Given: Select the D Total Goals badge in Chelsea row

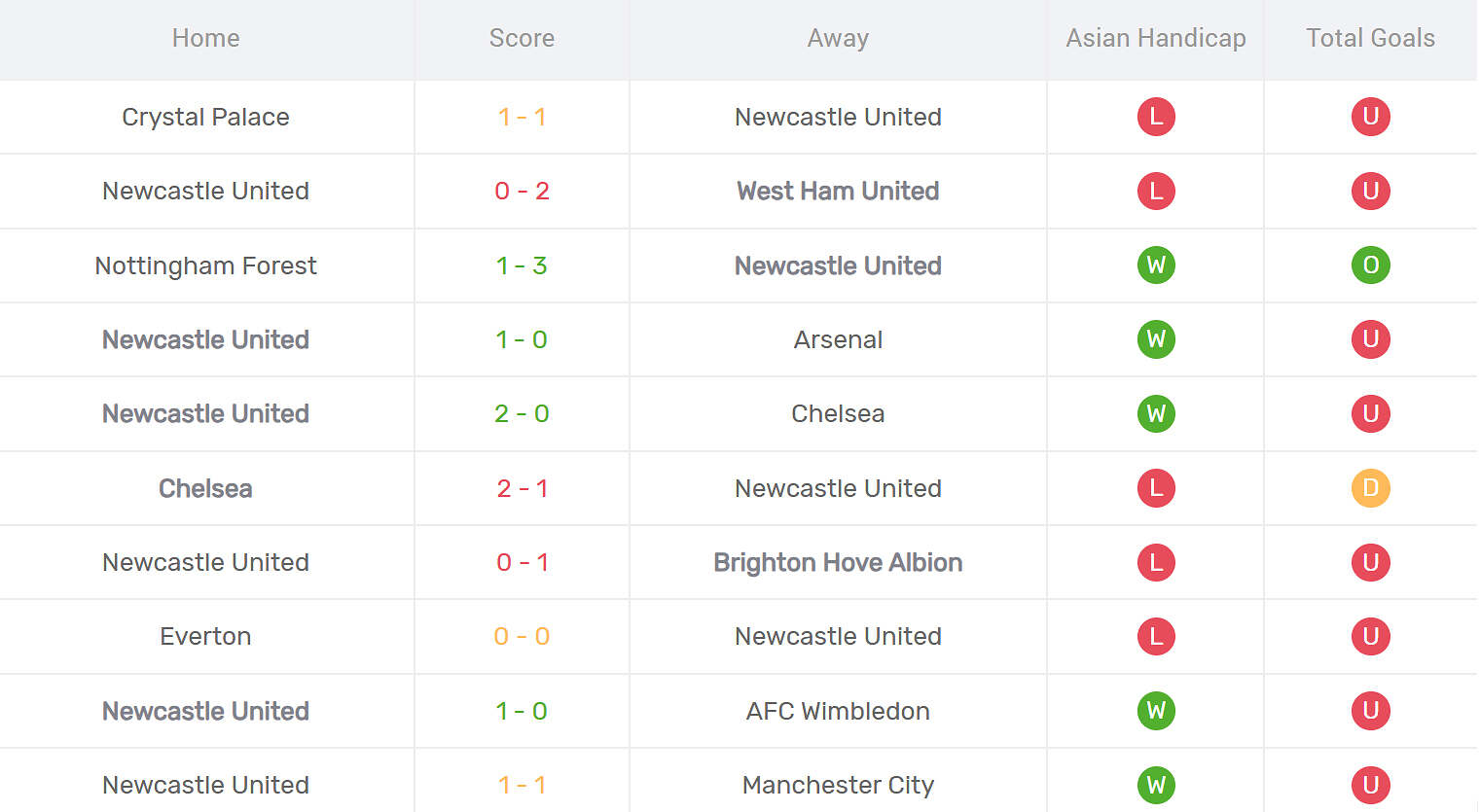Looking at the screenshot, I should point(1371,488).
